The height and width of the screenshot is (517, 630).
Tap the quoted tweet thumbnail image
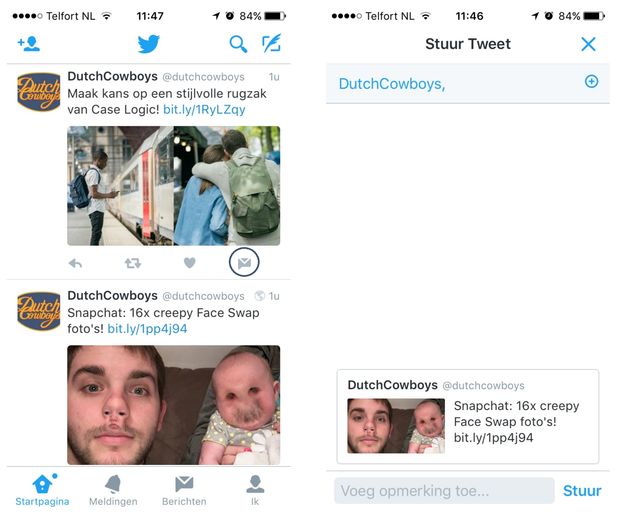click(x=396, y=426)
